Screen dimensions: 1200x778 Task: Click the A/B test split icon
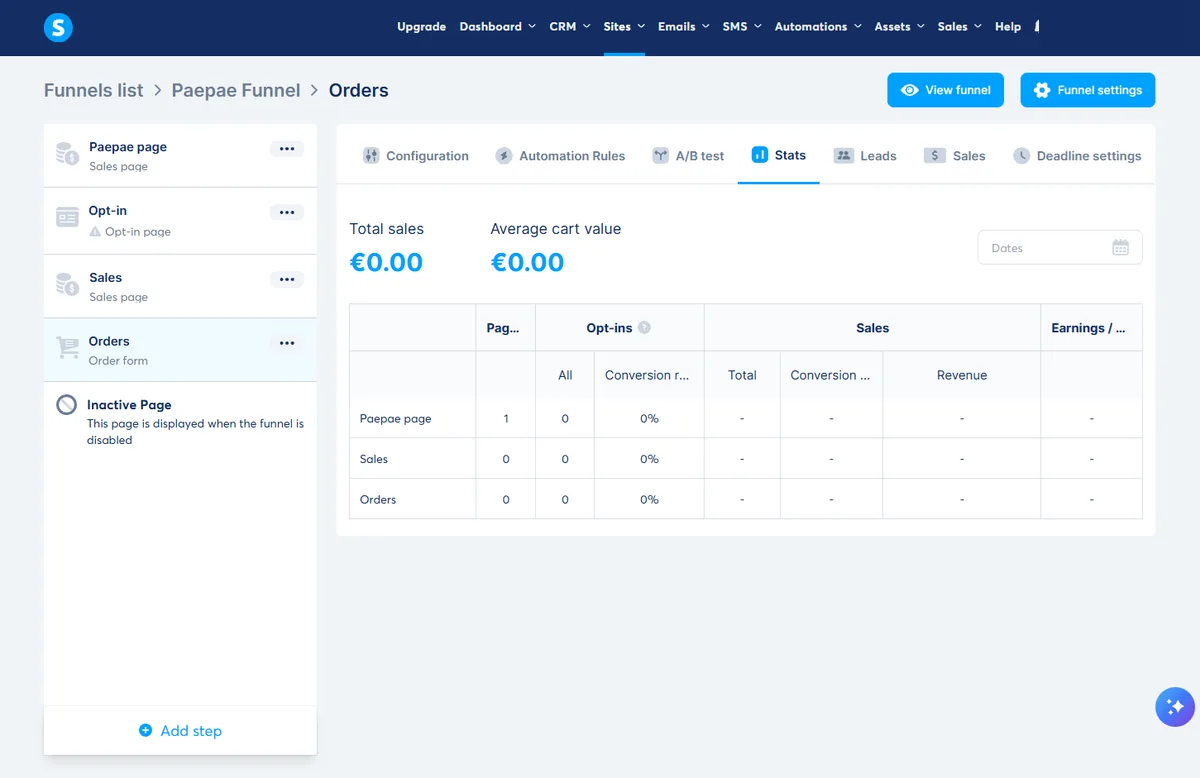[661, 155]
